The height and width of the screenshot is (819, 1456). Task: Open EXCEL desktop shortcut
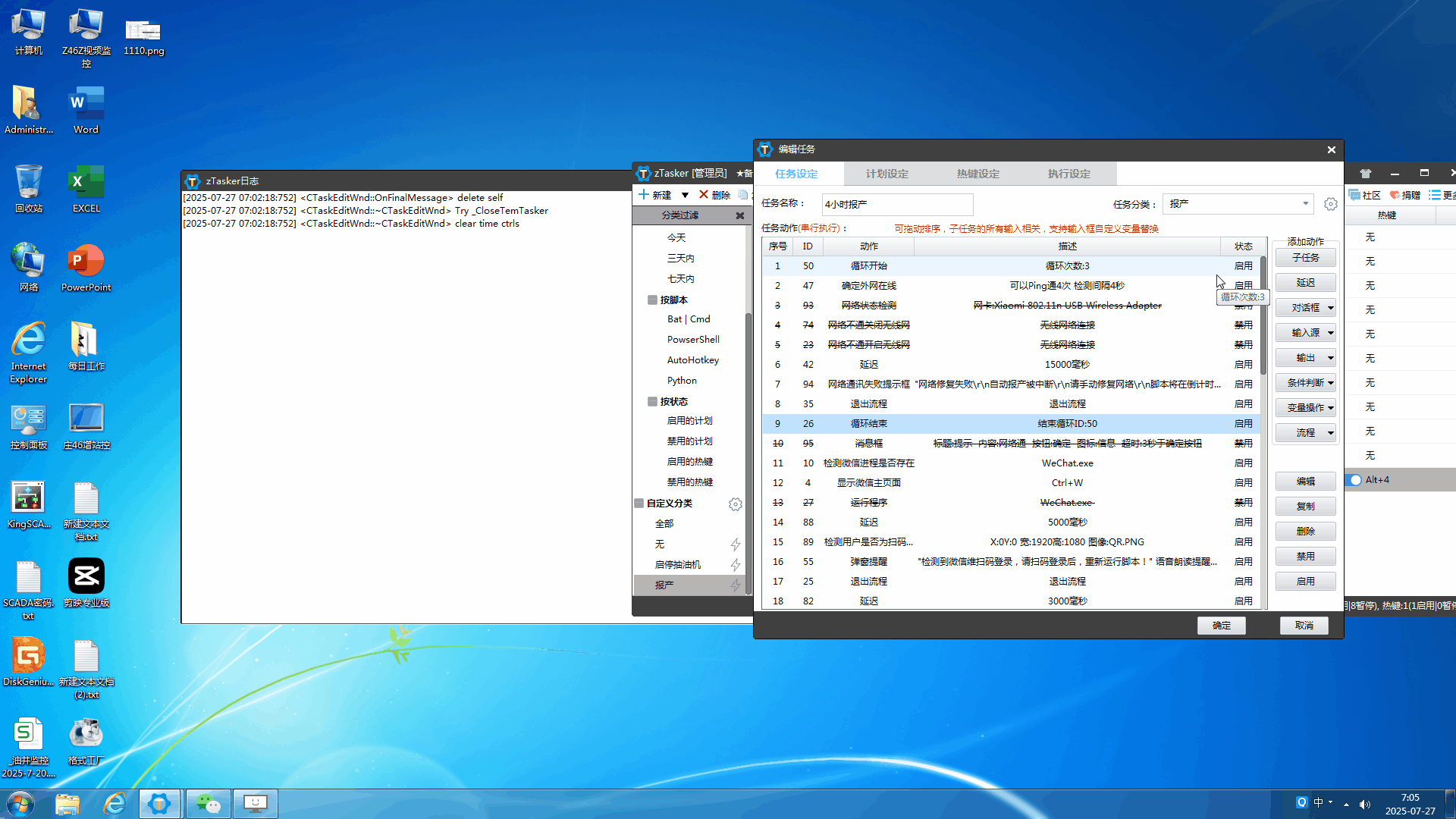click(86, 189)
